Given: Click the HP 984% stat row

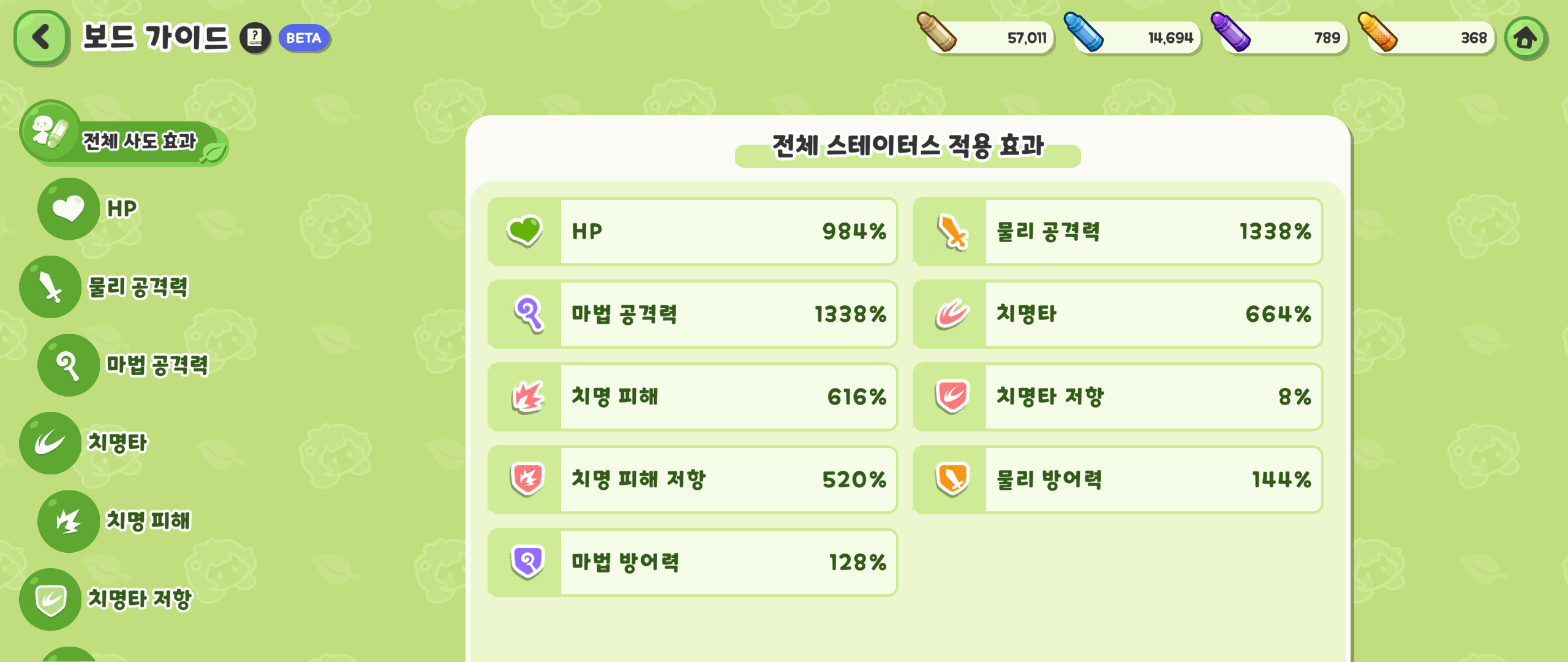Looking at the screenshot, I should pyautogui.click(x=693, y=232).
